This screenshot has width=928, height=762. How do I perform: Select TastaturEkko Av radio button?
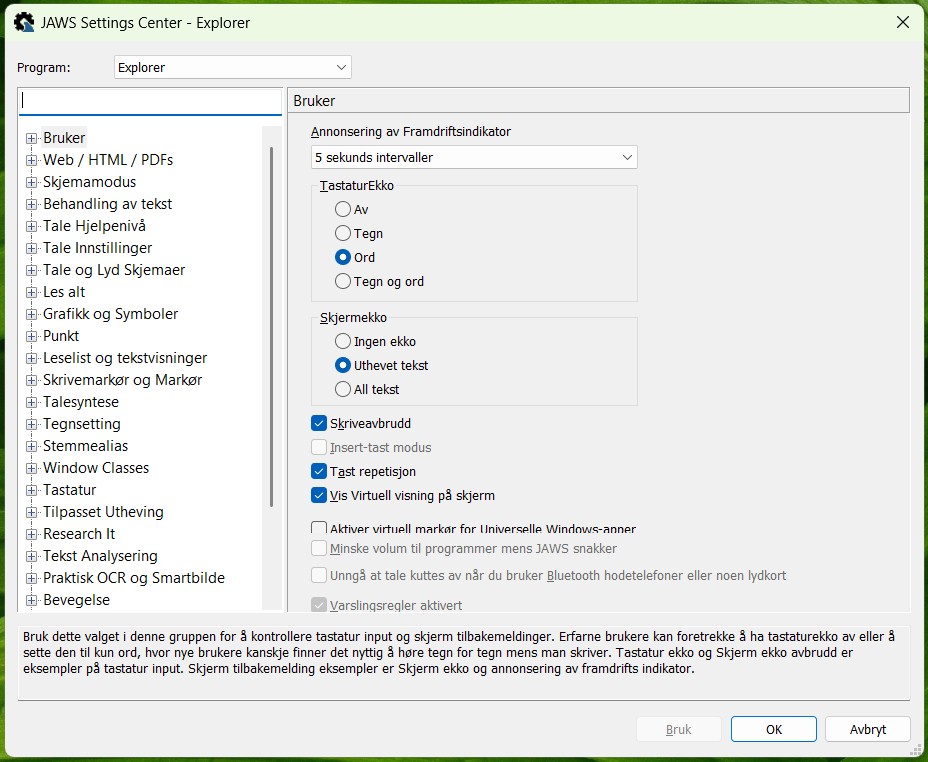pyautogui.click(x=343, y=209)
